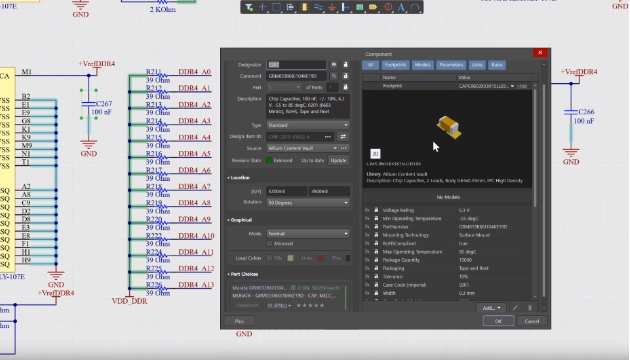This screenshot has width=630, height=361.
Task: Expand the Add... dropdown button
Action: click(491, 308)
